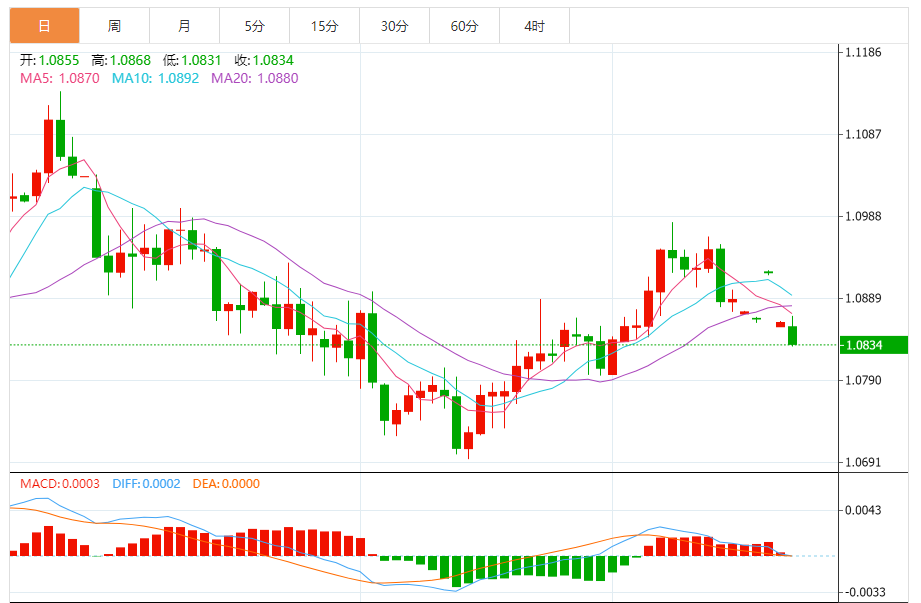921x603 pixels.
Task: Open the 5分 timeframe tab
Action: pyautogui.click(x=254, y=26)
